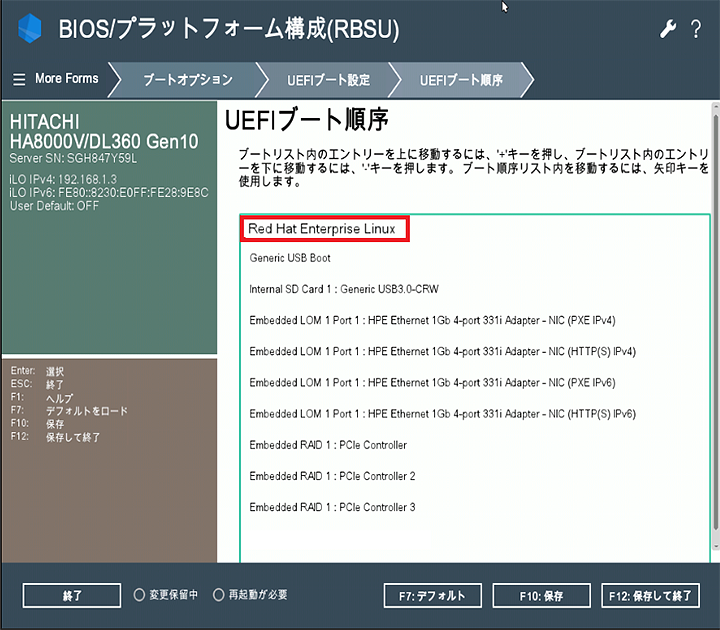Select Embedded LOM NIC (PXE IPv4) entry

click(x=432, y=321)
